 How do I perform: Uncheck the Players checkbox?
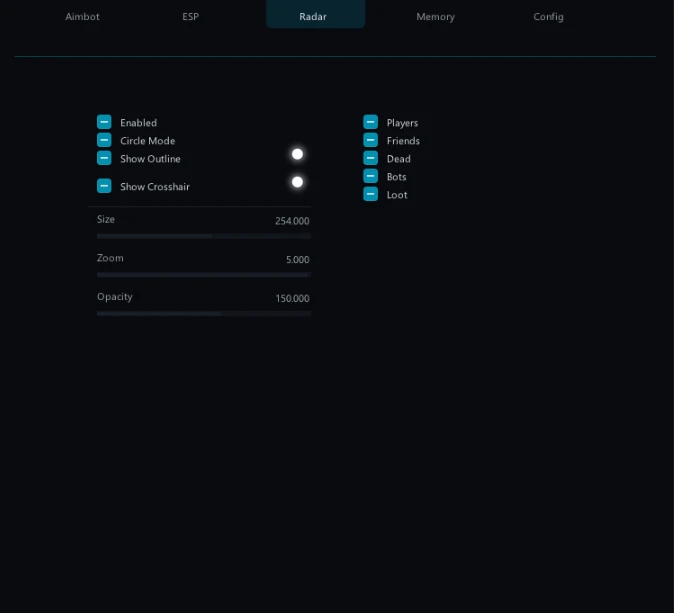click(371, 122)
